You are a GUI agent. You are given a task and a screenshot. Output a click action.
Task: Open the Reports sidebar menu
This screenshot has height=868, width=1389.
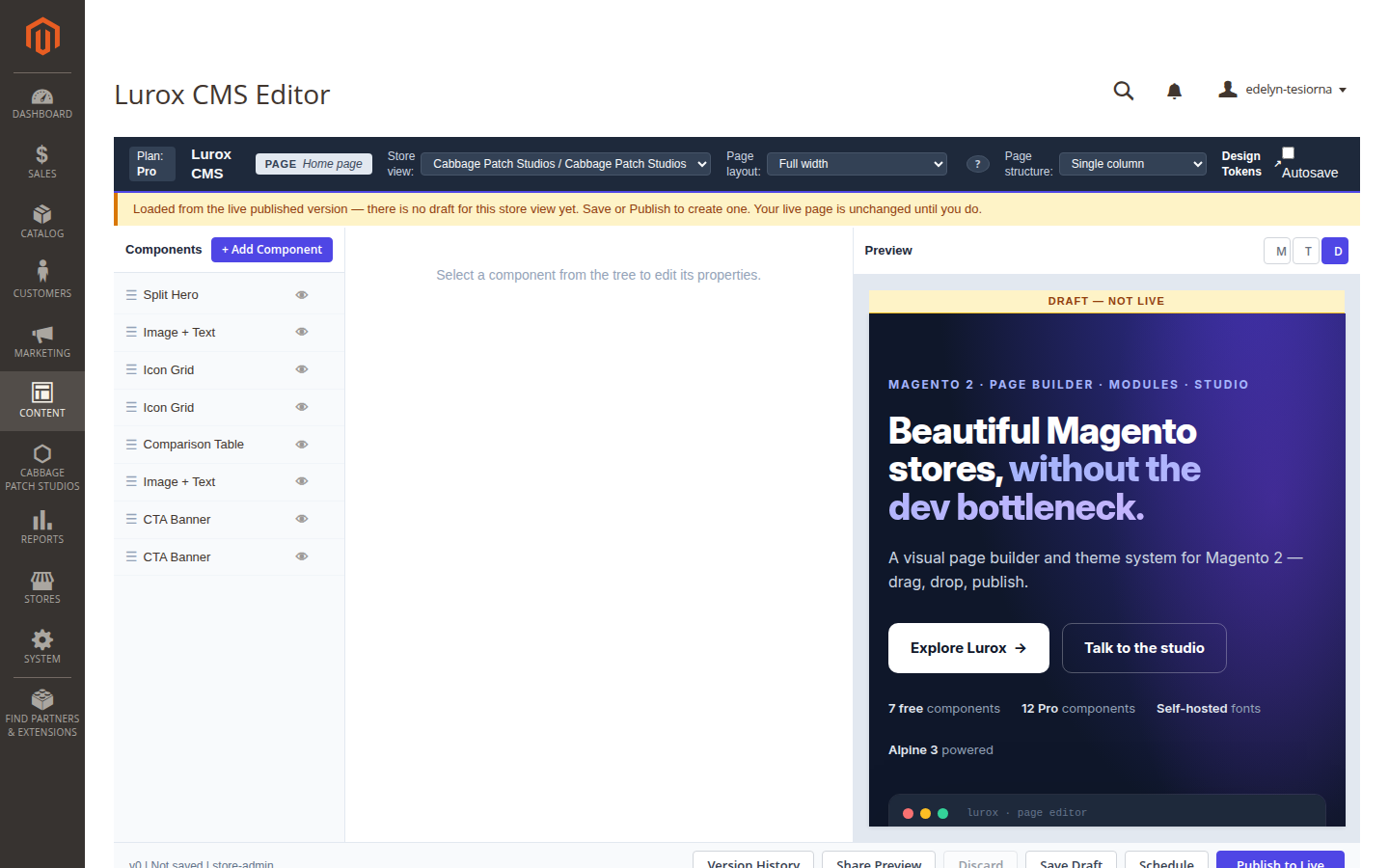[x=42, y=528]
